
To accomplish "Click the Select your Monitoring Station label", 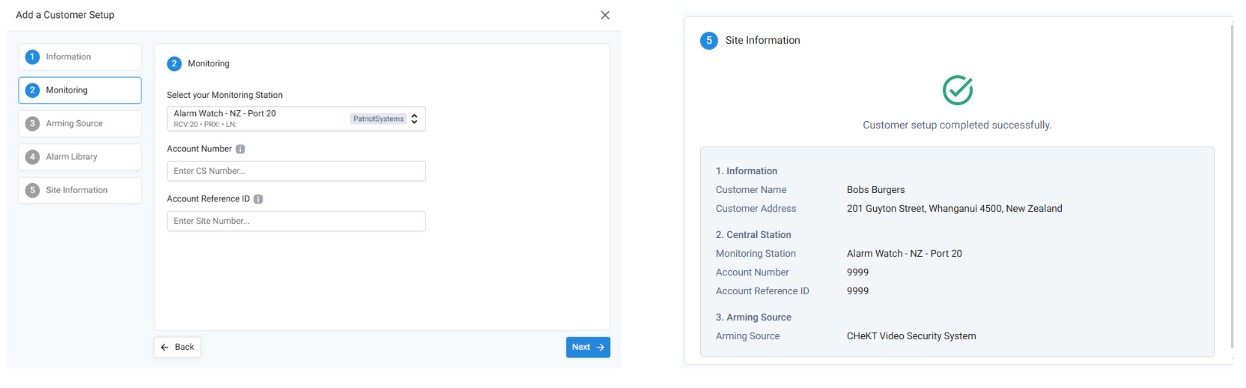I will (224, 95).
